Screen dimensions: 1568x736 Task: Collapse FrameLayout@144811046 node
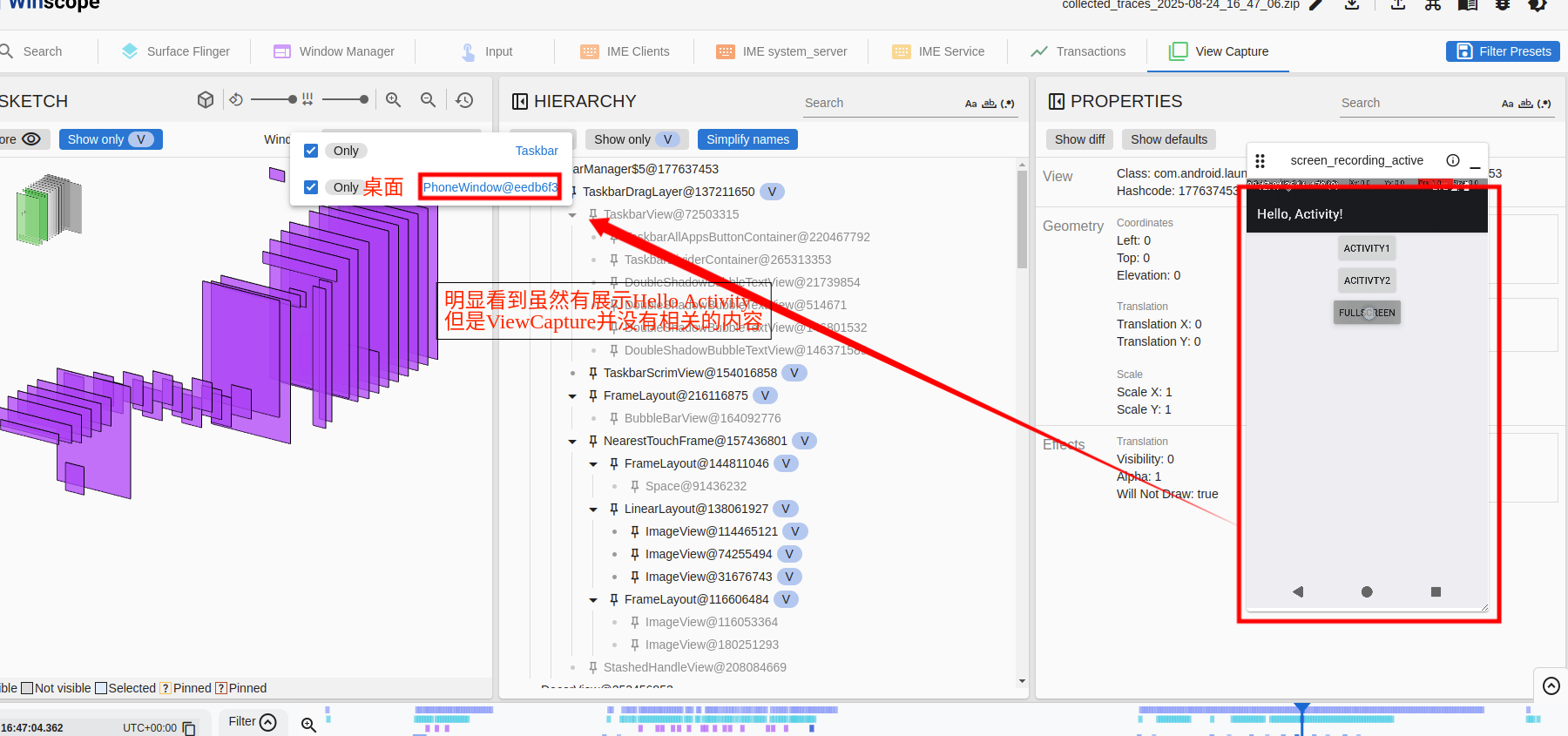point(593,464)
